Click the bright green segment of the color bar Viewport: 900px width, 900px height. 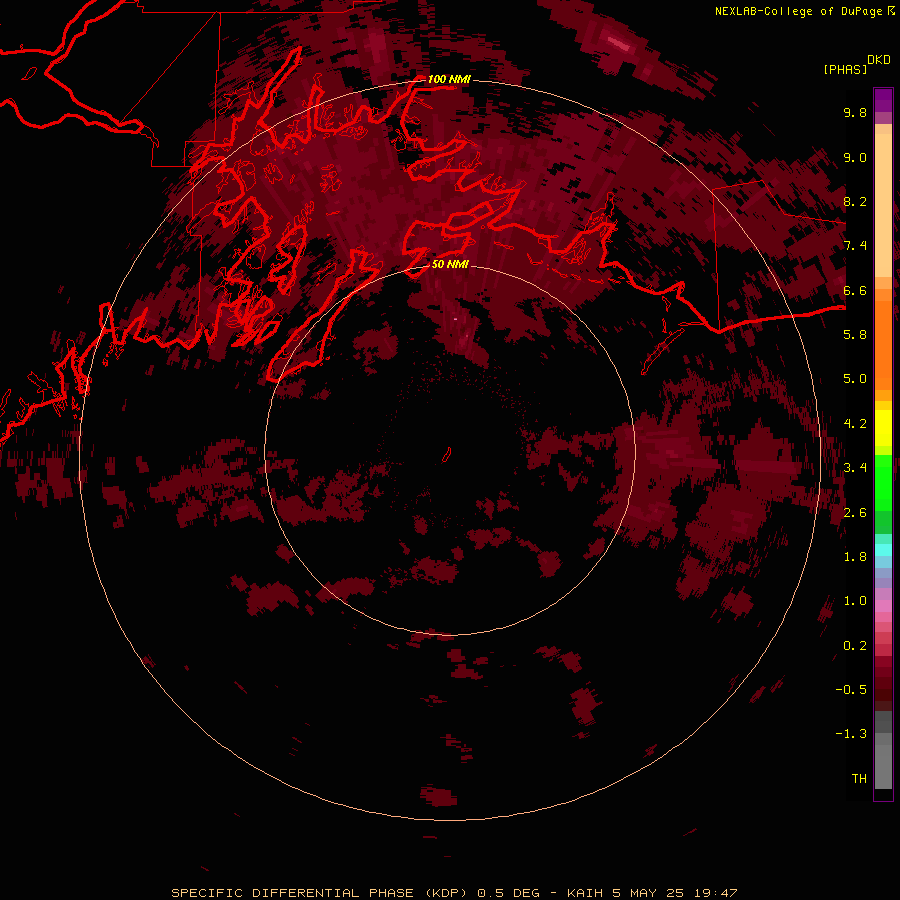(883, 482)
